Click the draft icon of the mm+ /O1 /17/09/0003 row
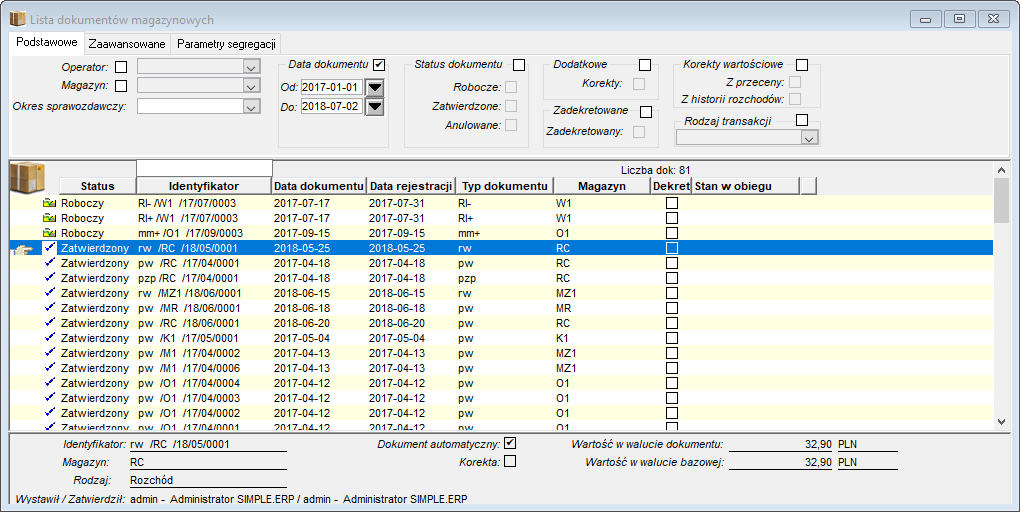 point(49,233)
